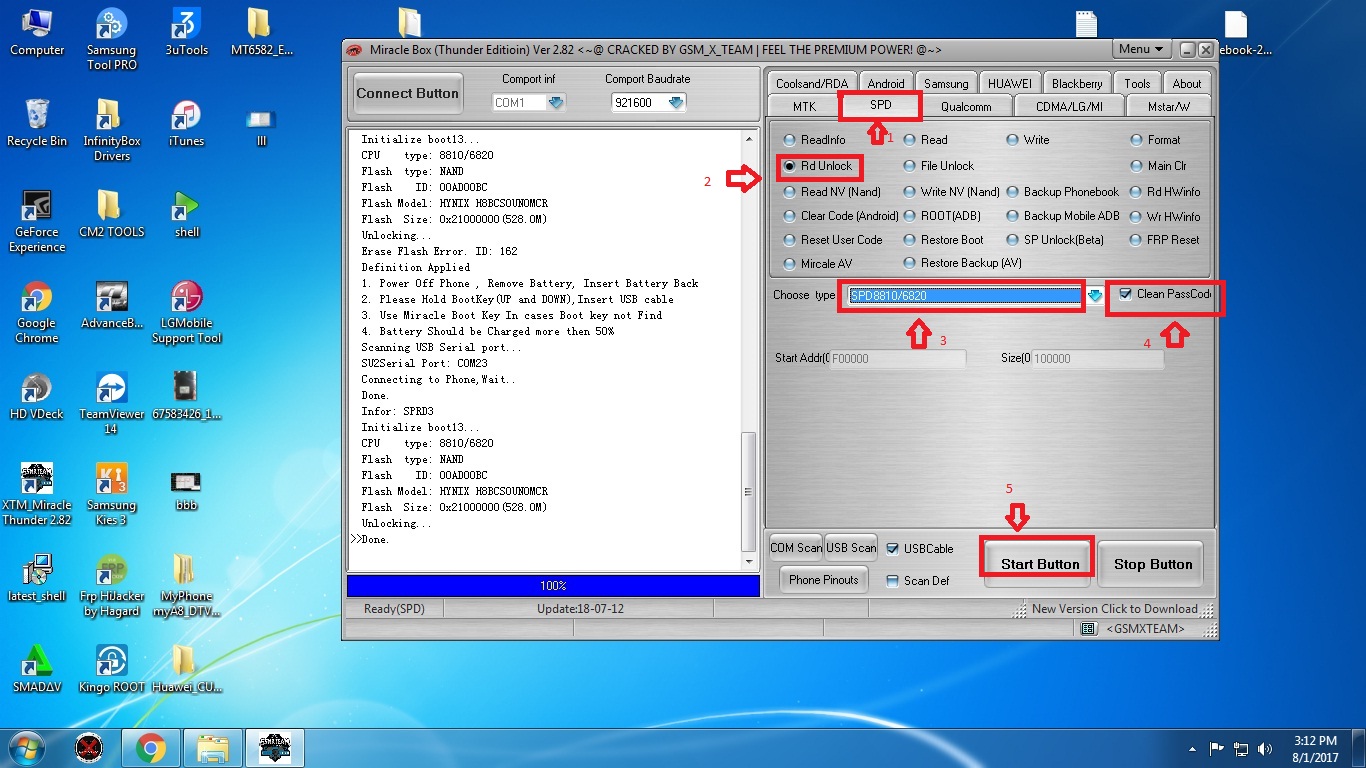
Task: Open File Explorer from the taskbar
Action: (x=214, y=748)
